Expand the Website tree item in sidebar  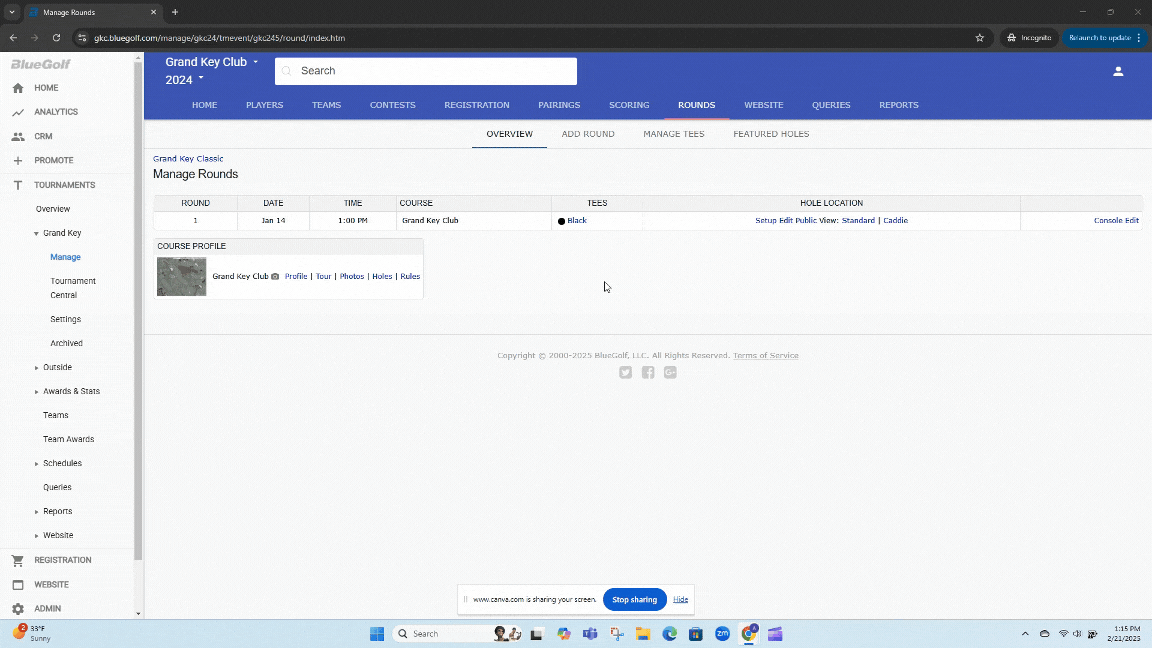(36, 536)
